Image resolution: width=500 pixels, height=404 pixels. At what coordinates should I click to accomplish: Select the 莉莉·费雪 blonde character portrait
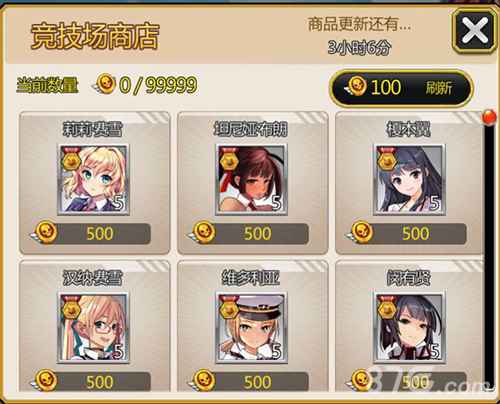click(94, 179)
